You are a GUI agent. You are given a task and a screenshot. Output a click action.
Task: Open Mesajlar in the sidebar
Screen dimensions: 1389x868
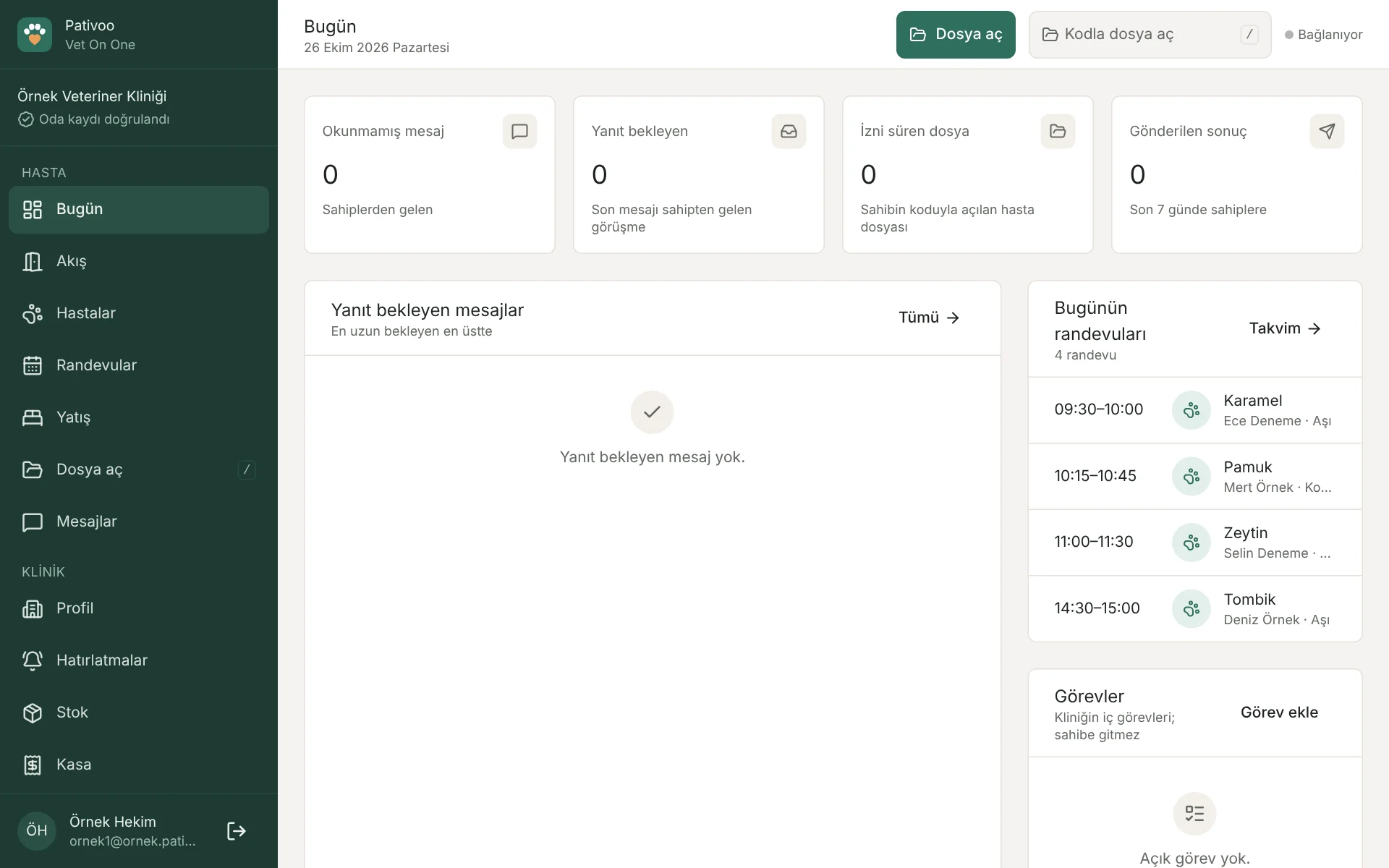click(139, 522)
